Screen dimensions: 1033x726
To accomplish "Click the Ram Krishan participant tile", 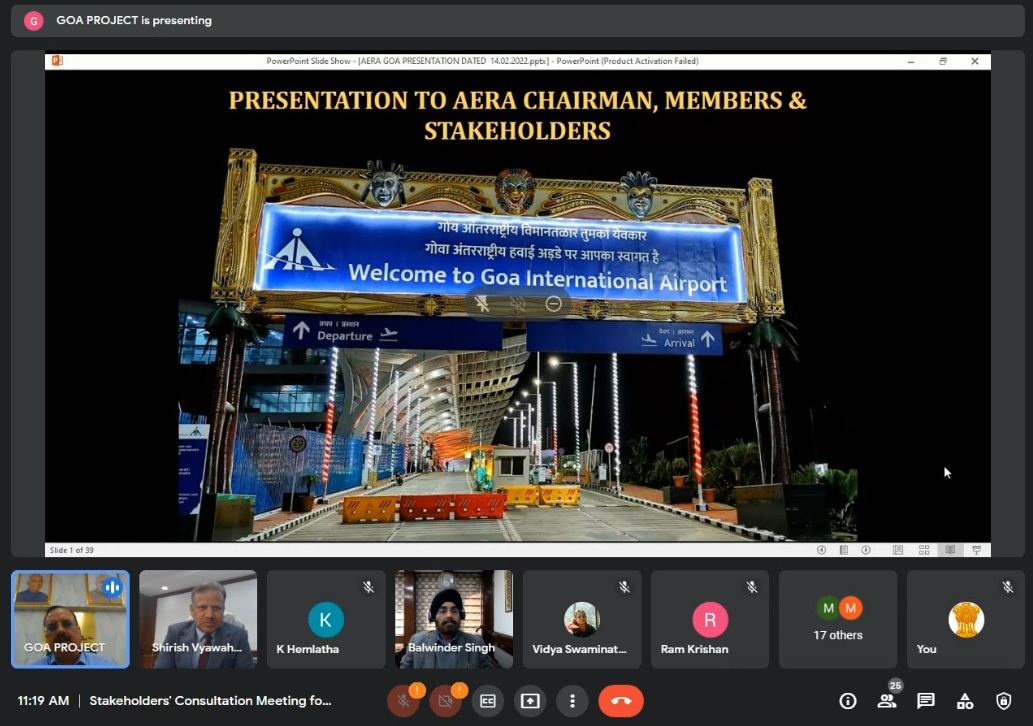I will (710, 619).
